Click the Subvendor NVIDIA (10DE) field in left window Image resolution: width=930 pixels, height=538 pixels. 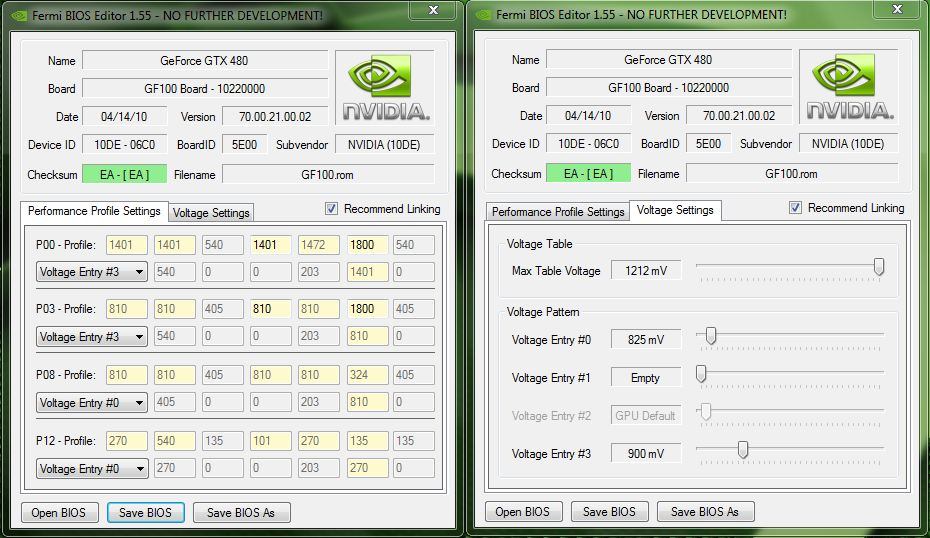coord(384,145)
